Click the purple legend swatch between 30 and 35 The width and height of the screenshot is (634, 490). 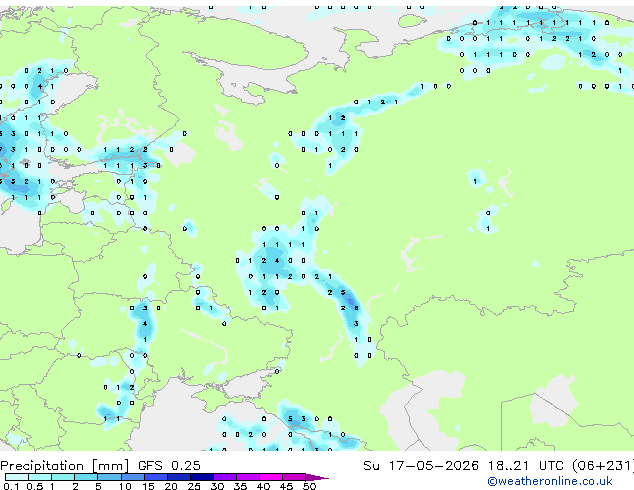tap(224, 477)
